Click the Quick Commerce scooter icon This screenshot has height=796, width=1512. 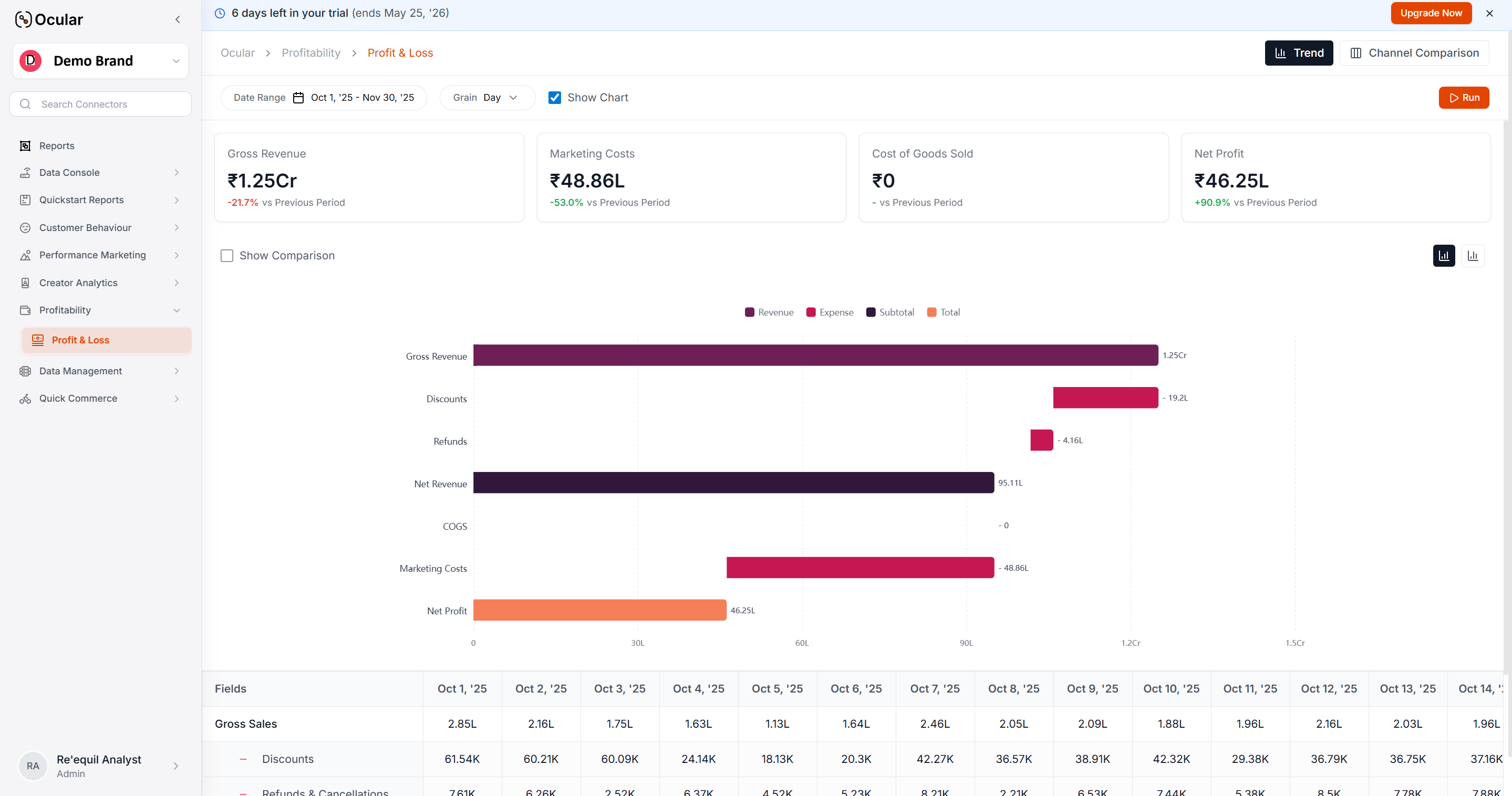point(25,399)
